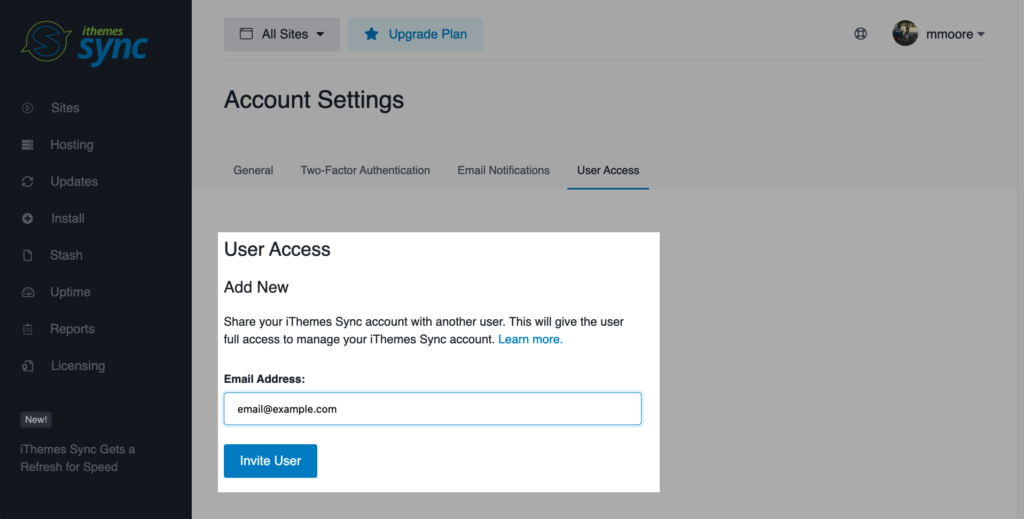
Task: Click the Sites sidebar icon
Action: coord(28,108)
